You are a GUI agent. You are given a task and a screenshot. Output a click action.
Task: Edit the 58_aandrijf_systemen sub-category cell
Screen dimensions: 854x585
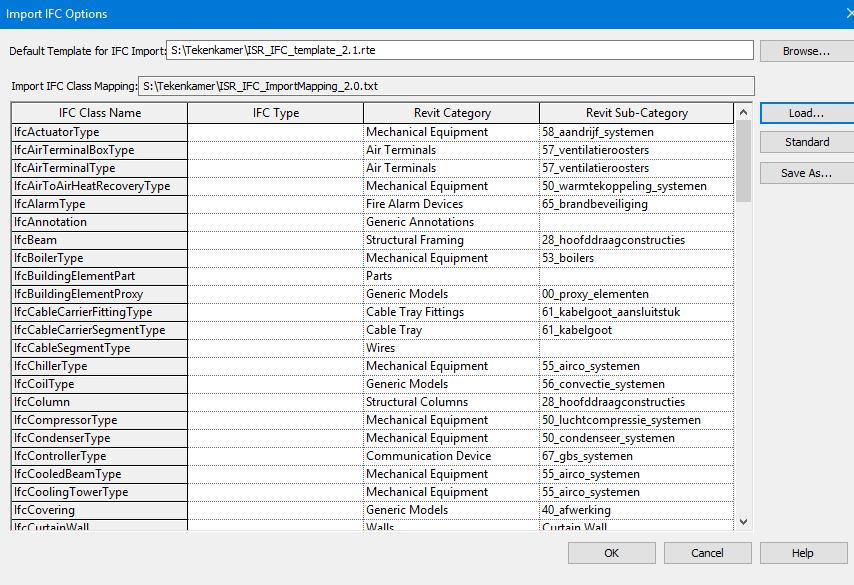(636, 132)
